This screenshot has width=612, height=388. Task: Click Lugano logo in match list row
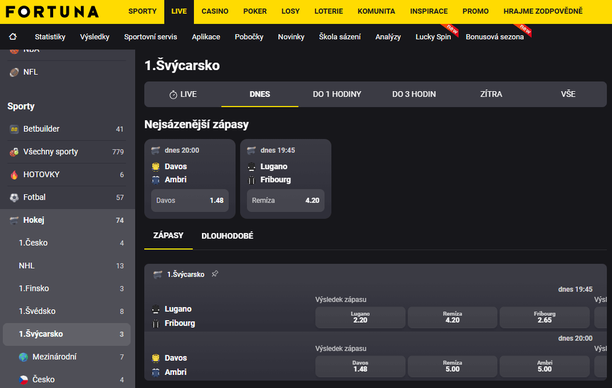(x=156, y=310)
